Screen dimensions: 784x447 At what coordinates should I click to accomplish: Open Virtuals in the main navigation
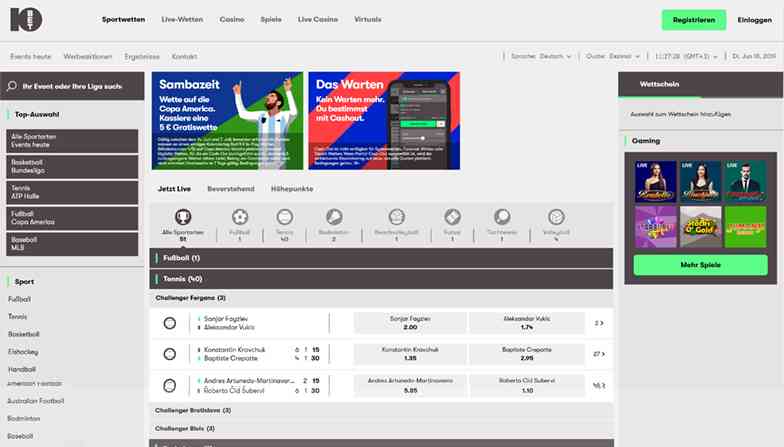click(368, 20)
